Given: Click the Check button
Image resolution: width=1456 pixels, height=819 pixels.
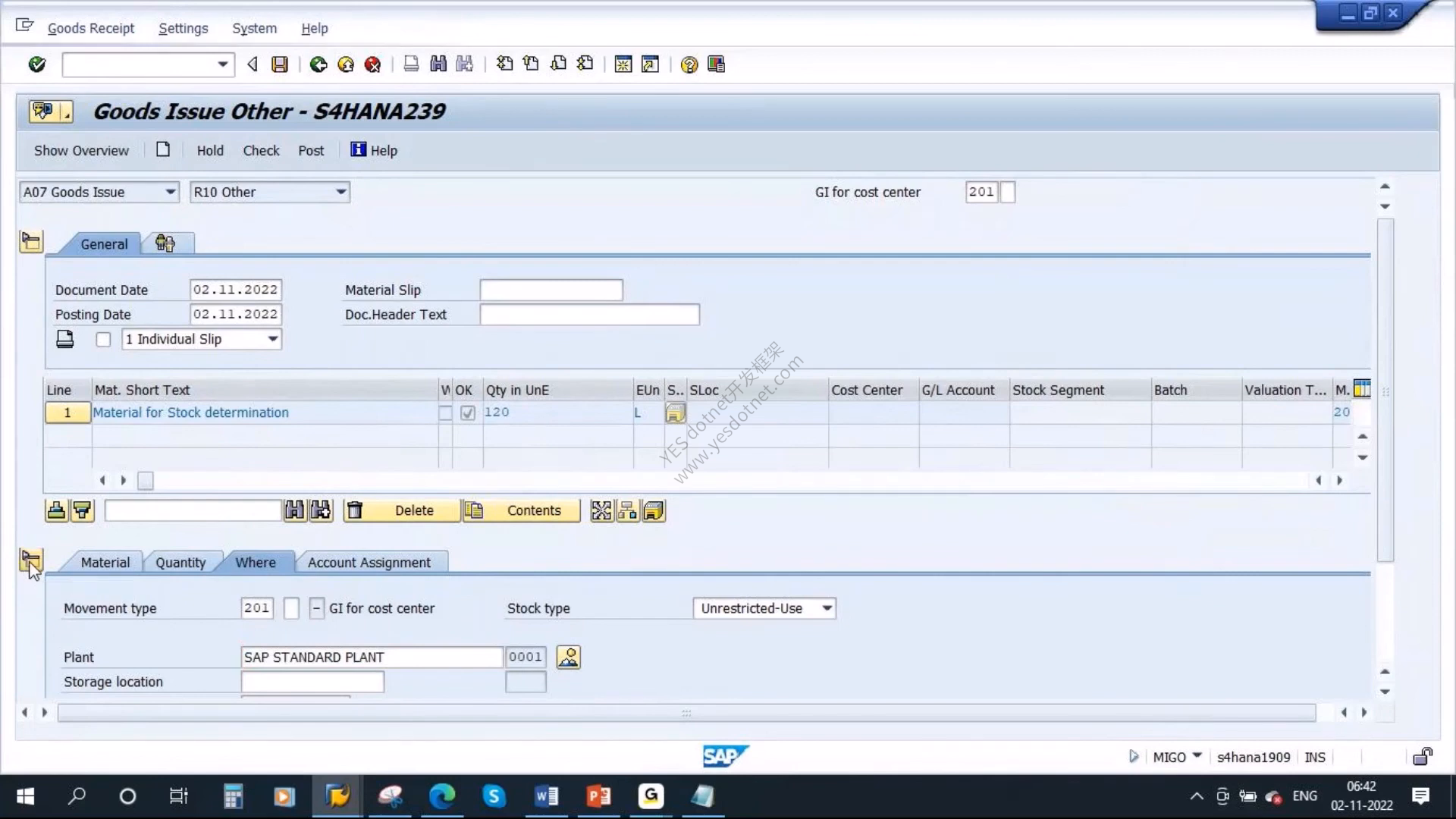Looking at the screenshot, I should click(261, 150).
